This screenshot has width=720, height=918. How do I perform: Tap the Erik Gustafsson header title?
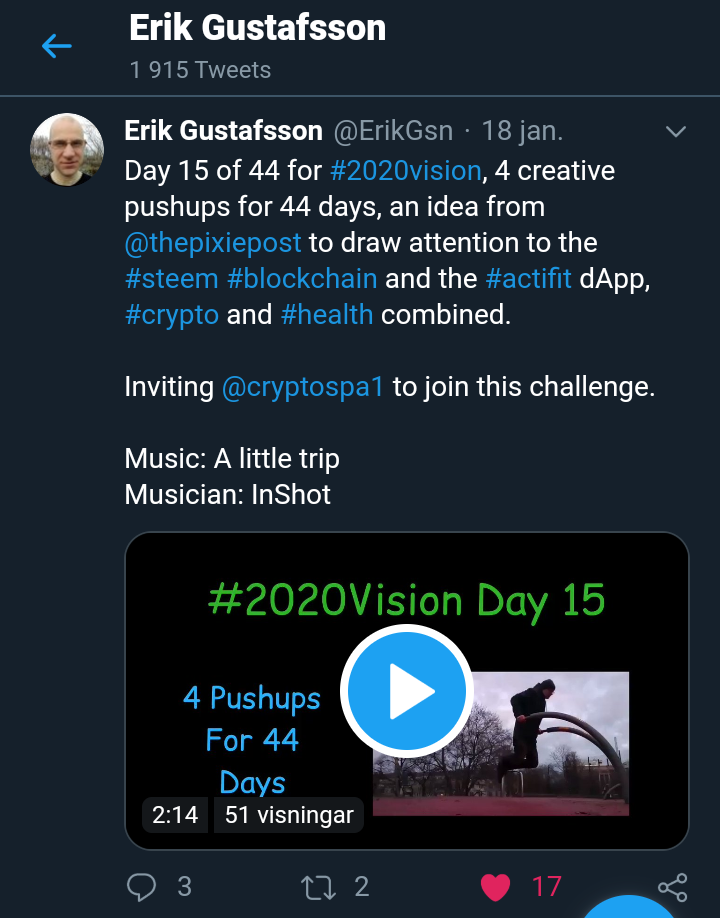coord(258,28)
